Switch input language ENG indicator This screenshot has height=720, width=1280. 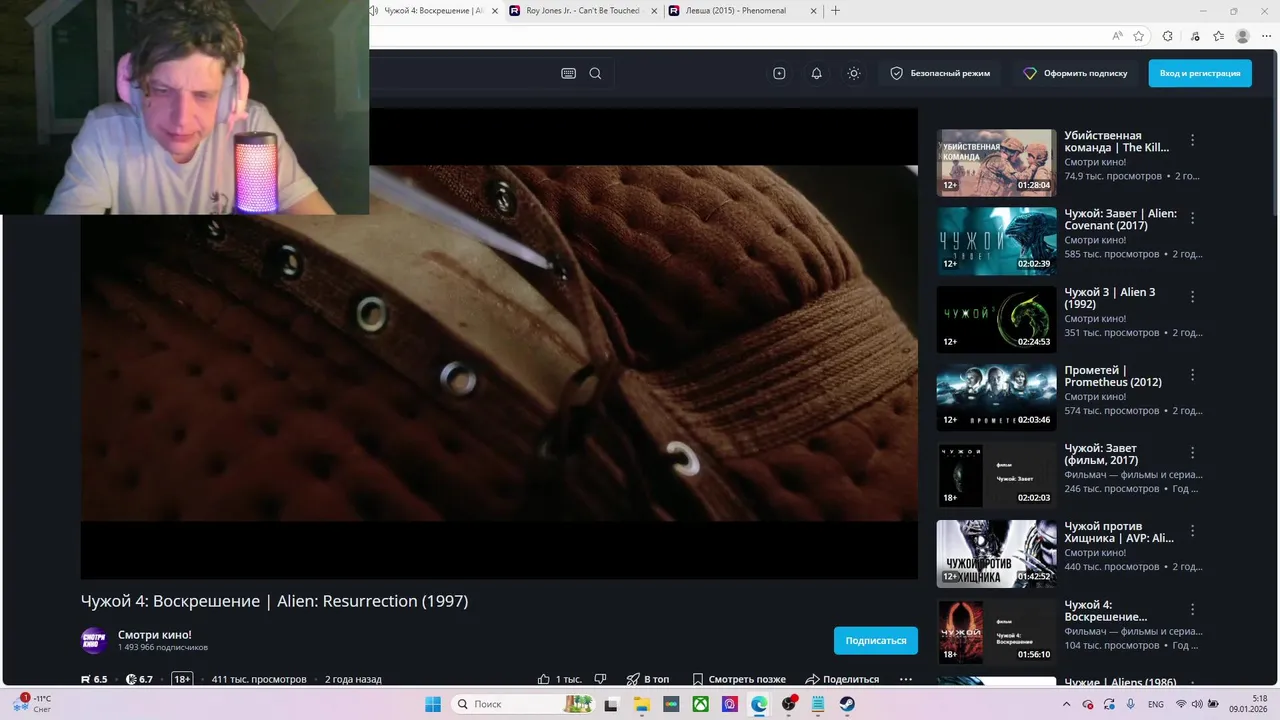tap(1155, 704)
